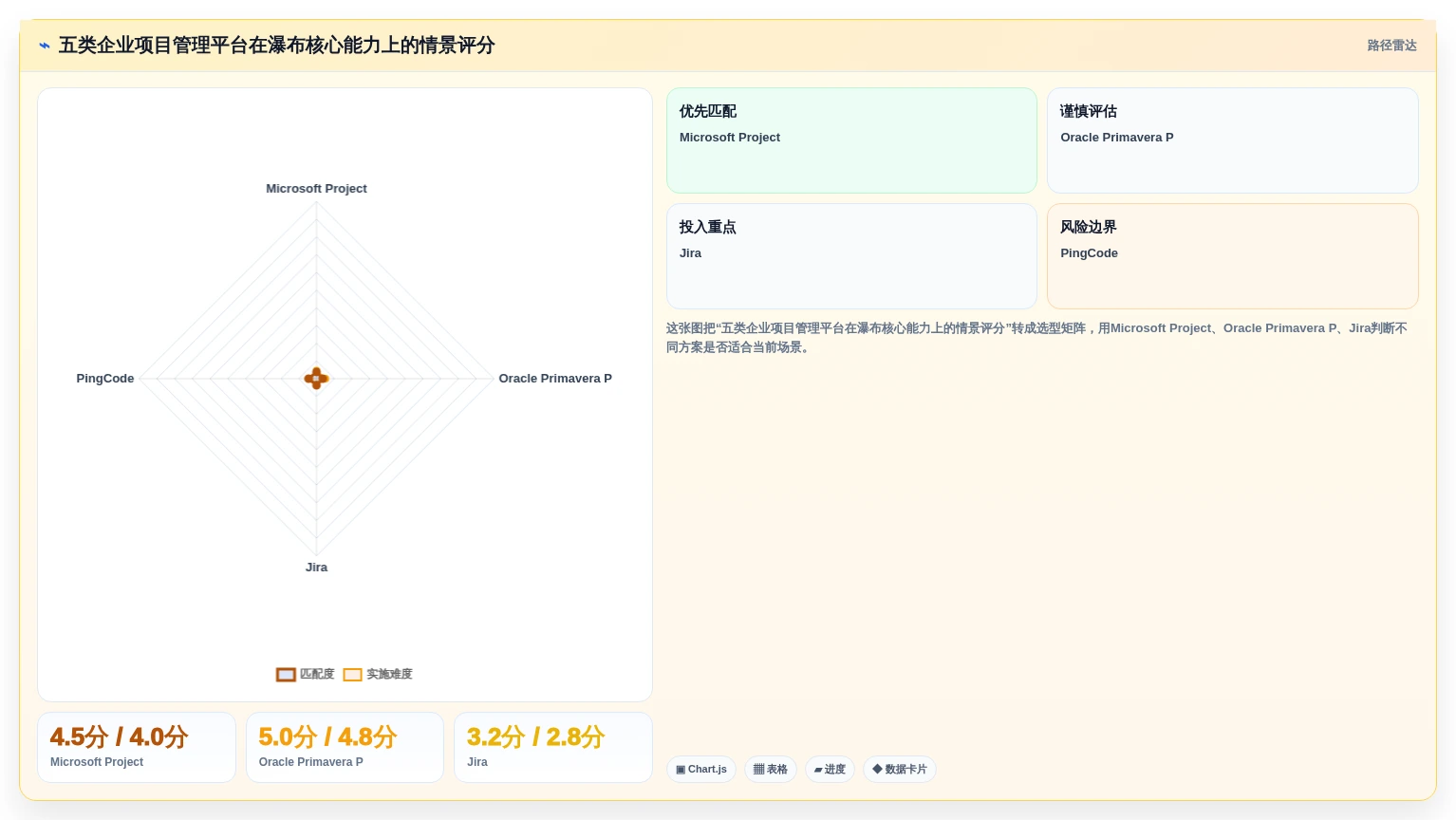This screenshot has width=1456, height=820.
Task: Click the Oracle Primavera P radar axis label
Action: click(555, 379)
